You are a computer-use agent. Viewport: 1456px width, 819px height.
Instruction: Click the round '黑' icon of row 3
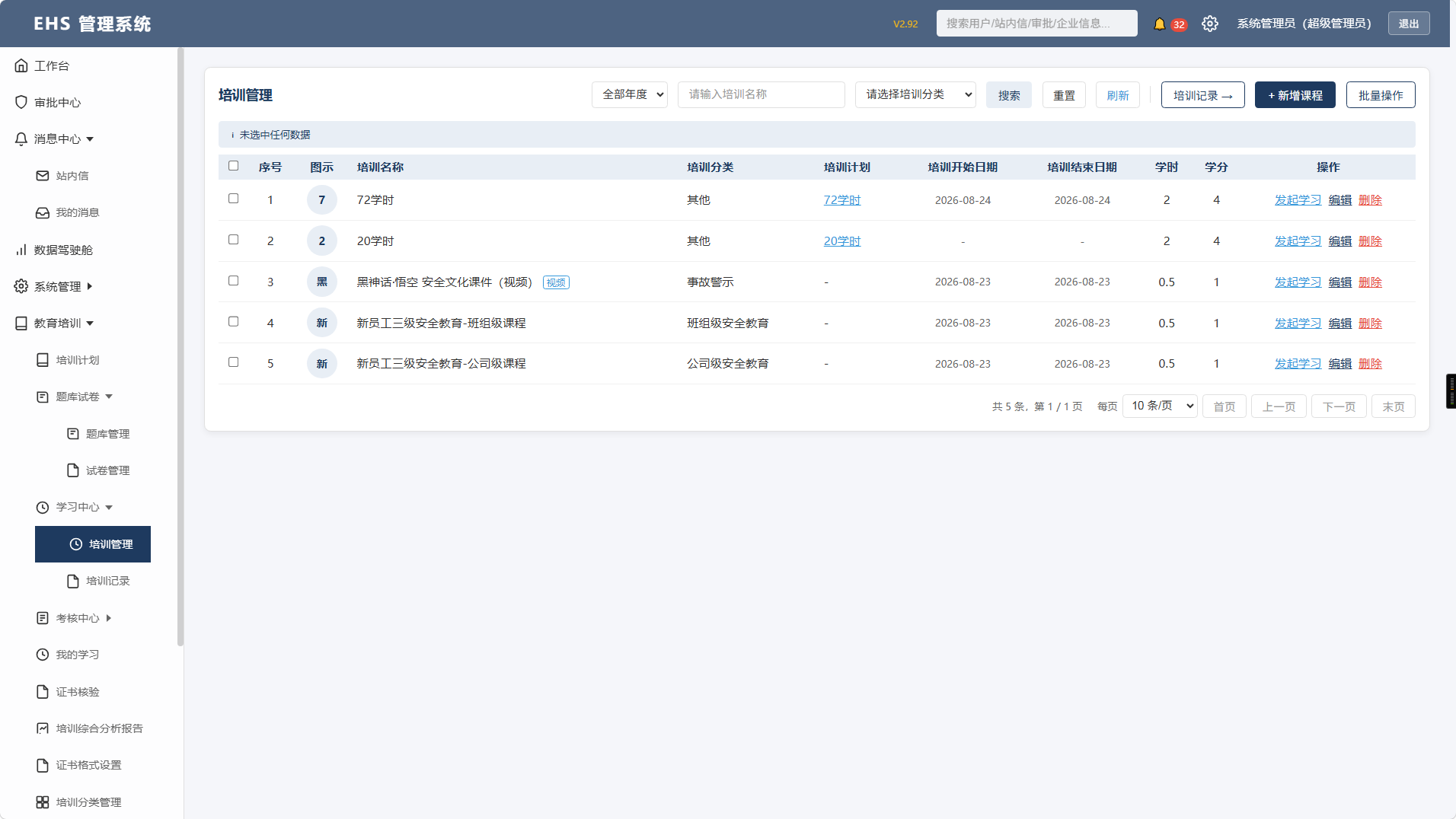pyautogui.click(x=322, y=282)
